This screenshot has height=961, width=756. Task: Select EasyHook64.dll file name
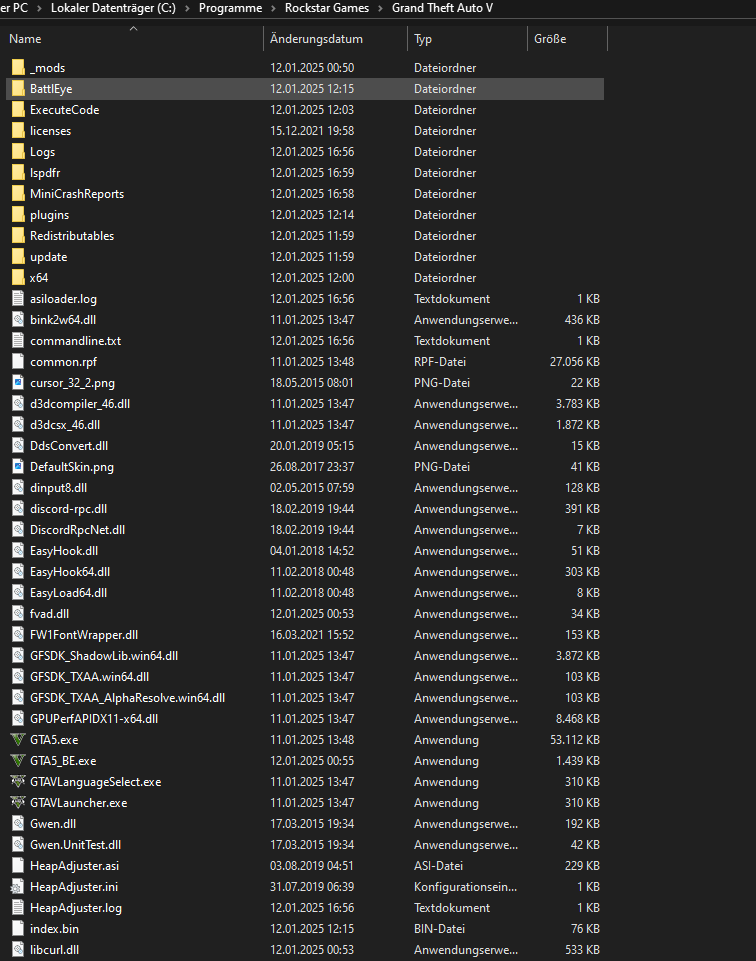point(70,572)
